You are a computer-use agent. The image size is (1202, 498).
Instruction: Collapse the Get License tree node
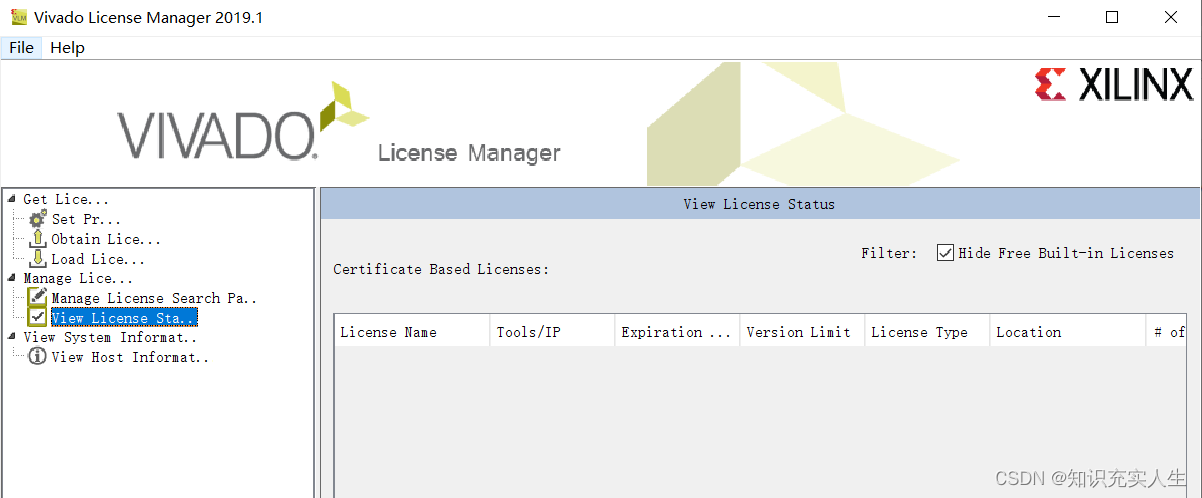(x=11, y=199)
